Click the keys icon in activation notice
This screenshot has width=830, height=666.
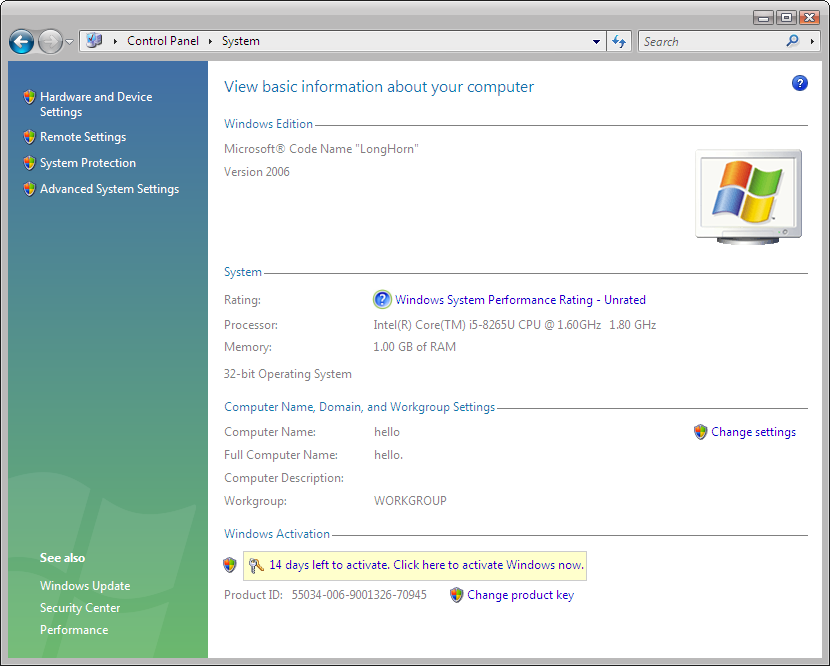tap(256, 565)
